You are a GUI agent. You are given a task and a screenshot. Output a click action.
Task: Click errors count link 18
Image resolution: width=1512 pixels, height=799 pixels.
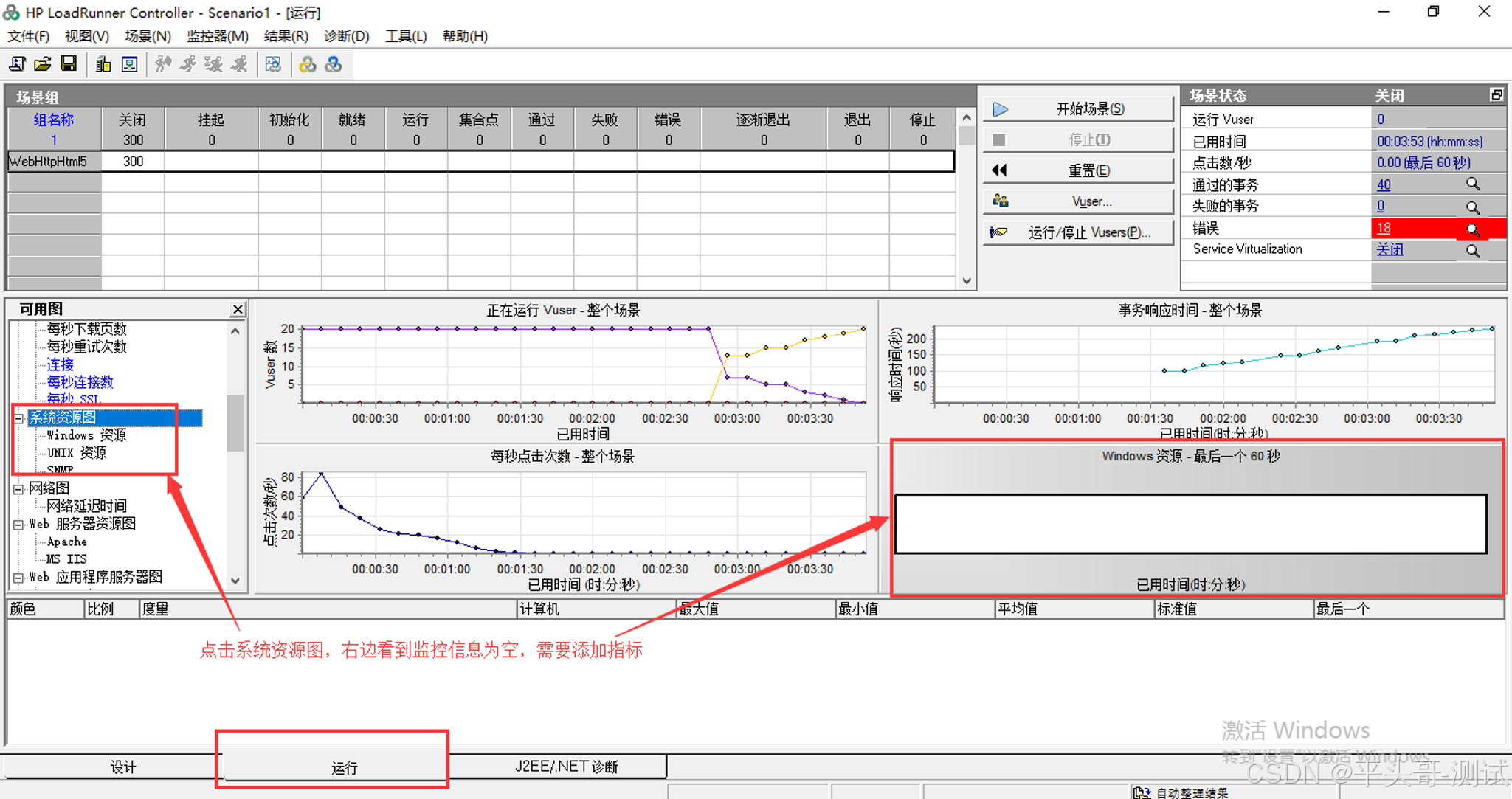pos(1384,229)
